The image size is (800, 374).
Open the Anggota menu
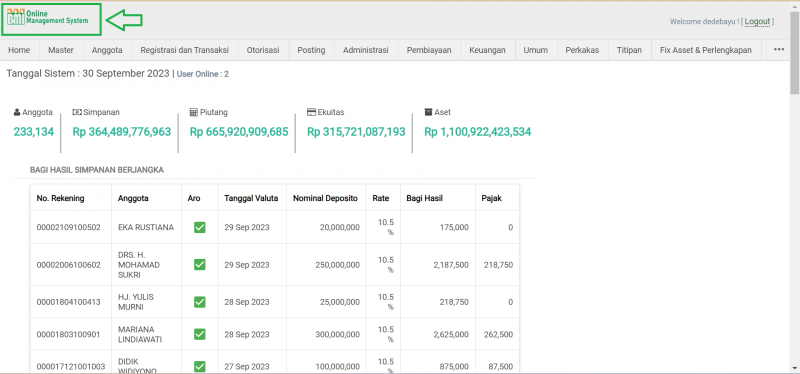click(107, 50)
